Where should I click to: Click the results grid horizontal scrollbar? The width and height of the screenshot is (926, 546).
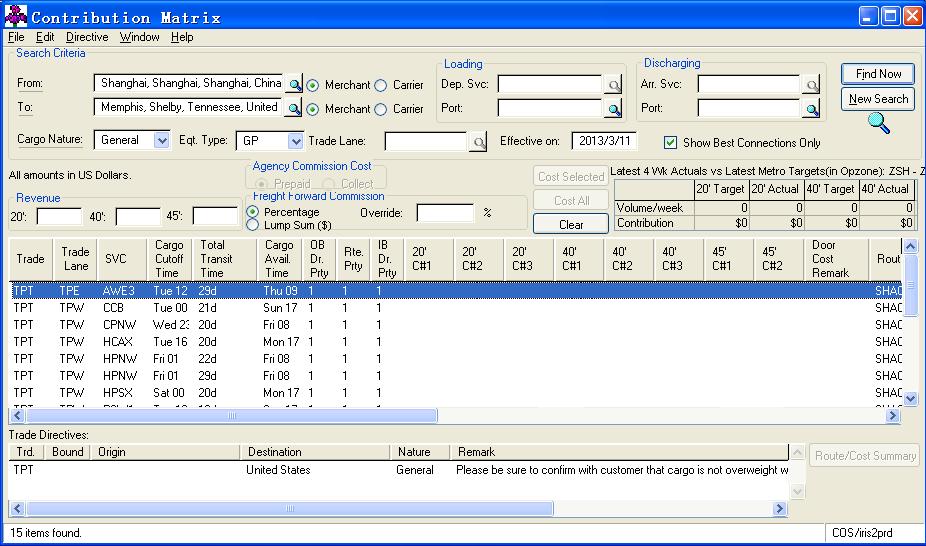232,415
